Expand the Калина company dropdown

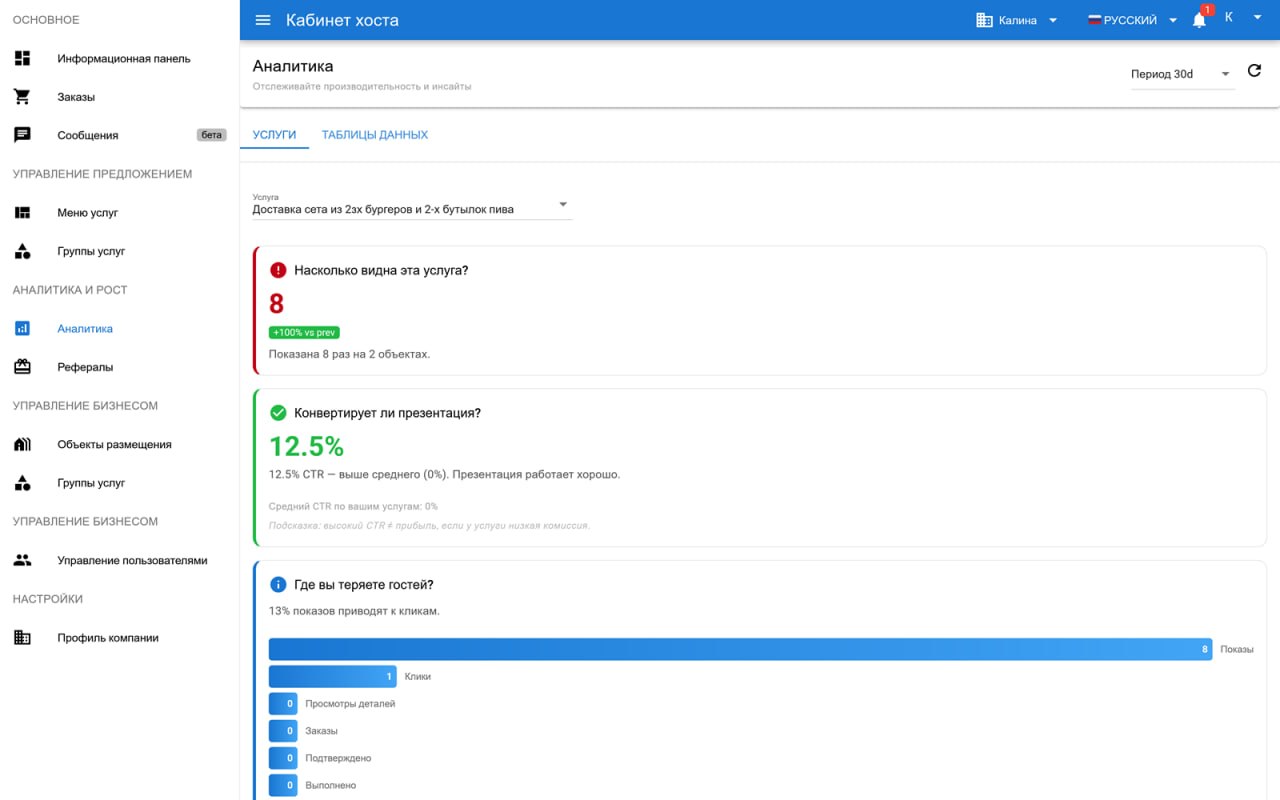pos(1017,20)
